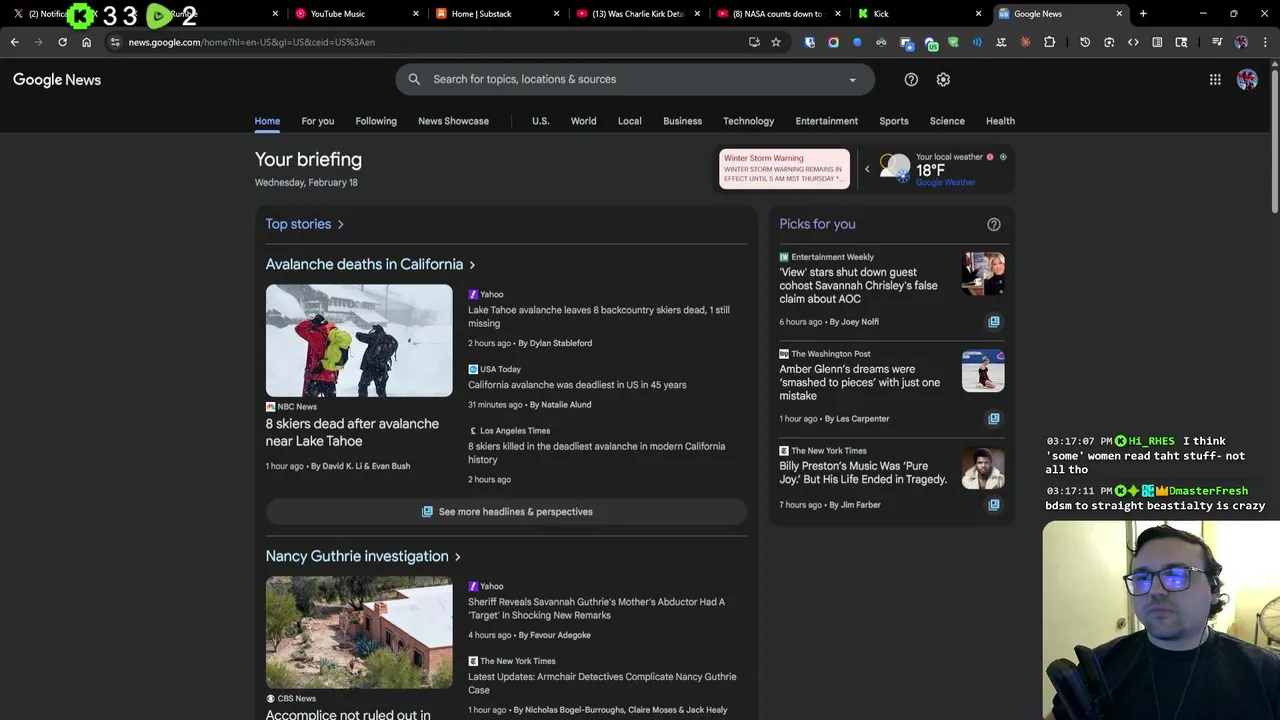Screen dimensions: 1280x720
Task: Click the red starburst extension icon
Action: tap(1025, 42)
